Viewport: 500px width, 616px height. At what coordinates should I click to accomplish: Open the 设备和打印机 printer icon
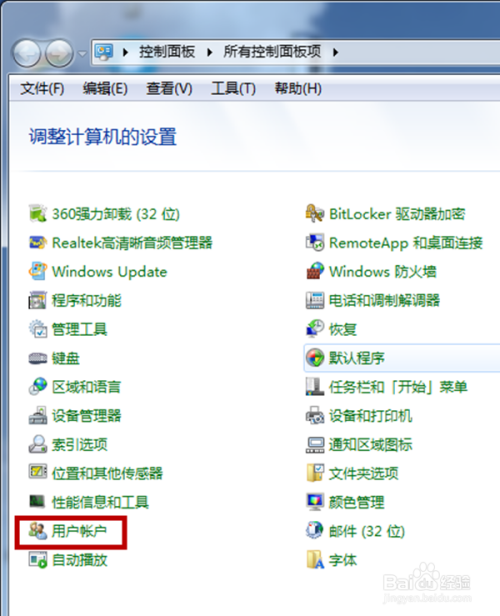[315, 416]
